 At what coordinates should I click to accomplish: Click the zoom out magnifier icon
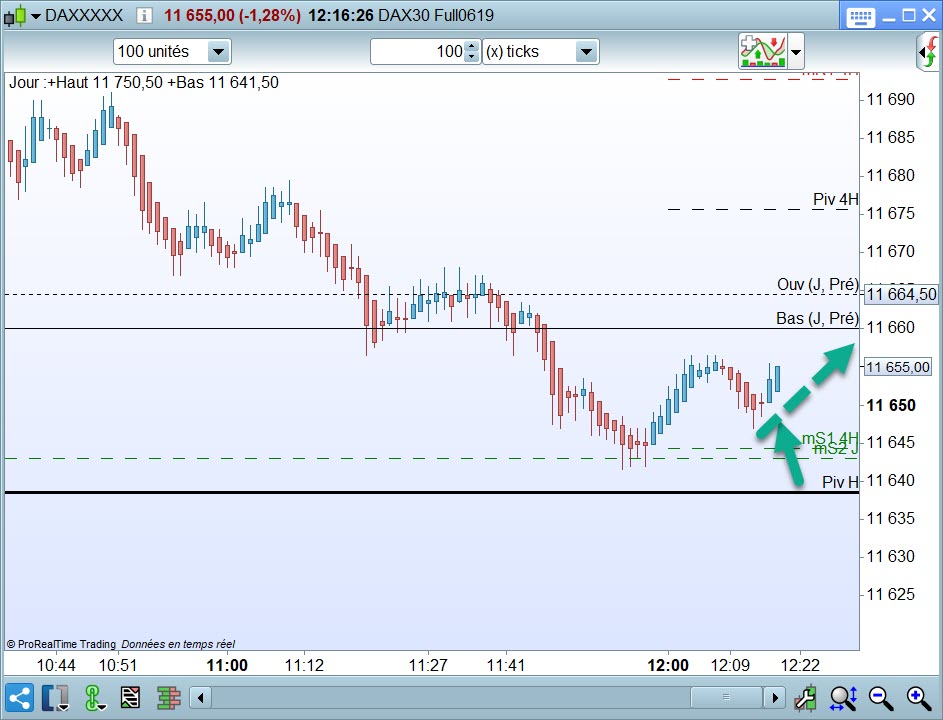click(x=880, y=698)
